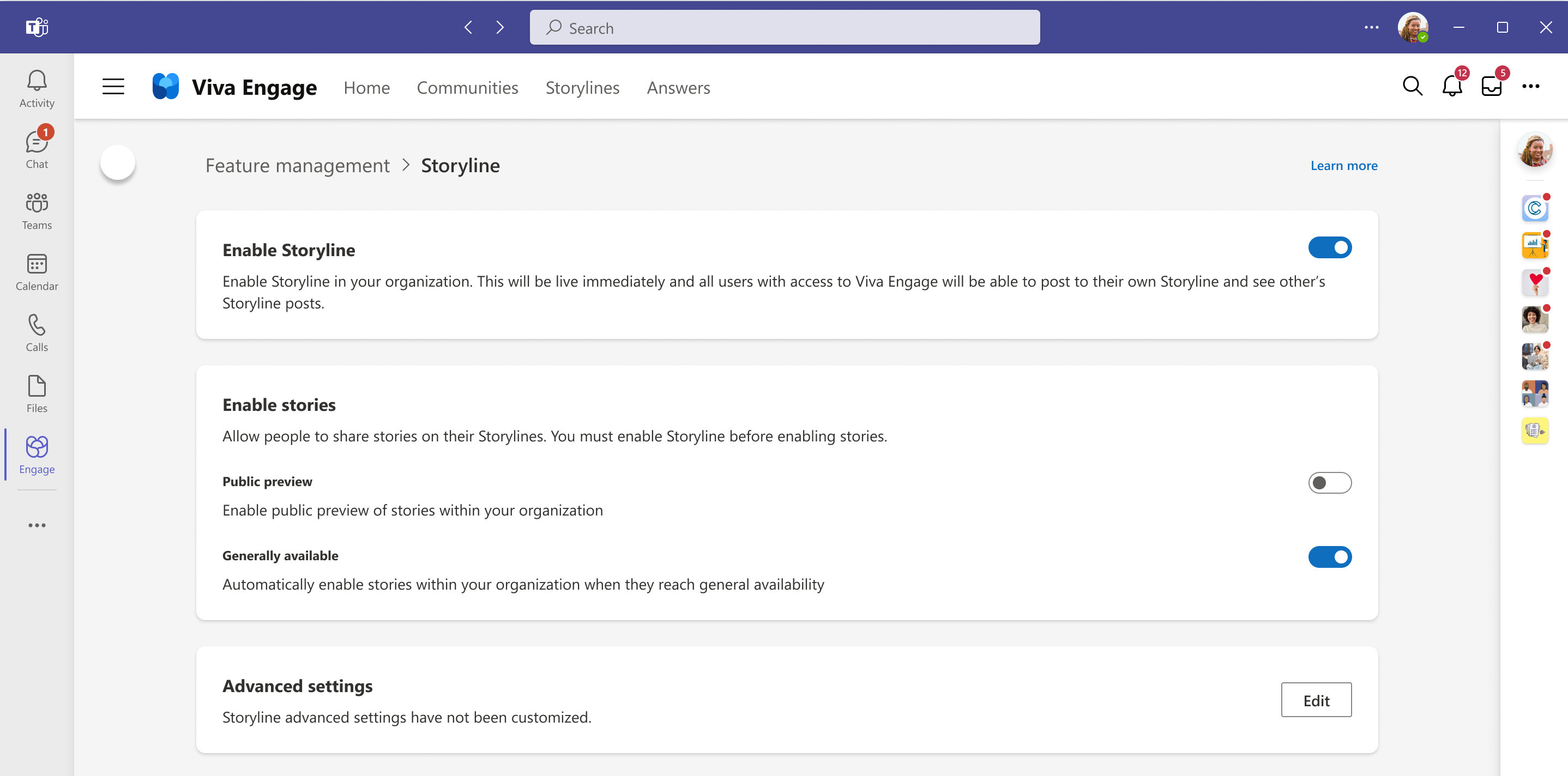
Task: Go back to Feature management breadcrumb
Action: point(297,166)
